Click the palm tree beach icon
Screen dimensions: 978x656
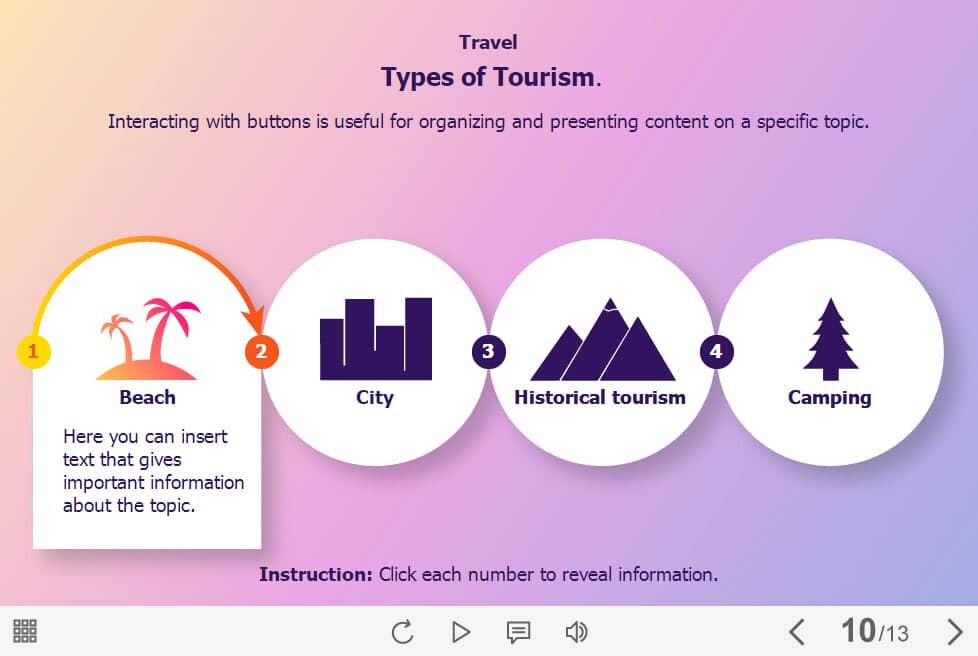coord(147,338)
